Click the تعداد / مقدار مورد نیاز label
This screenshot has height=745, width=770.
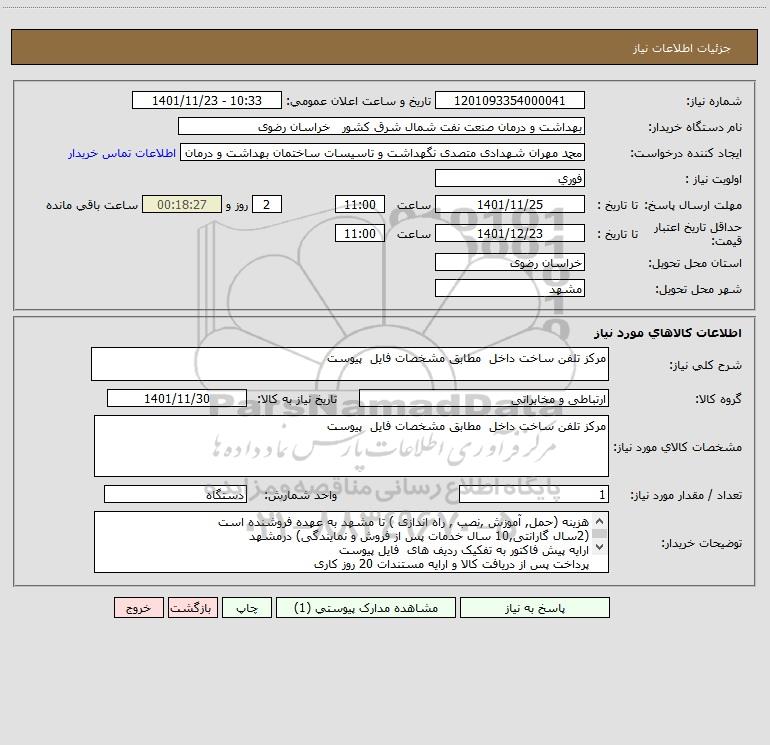pyautogui.click(x=686, y=496)
